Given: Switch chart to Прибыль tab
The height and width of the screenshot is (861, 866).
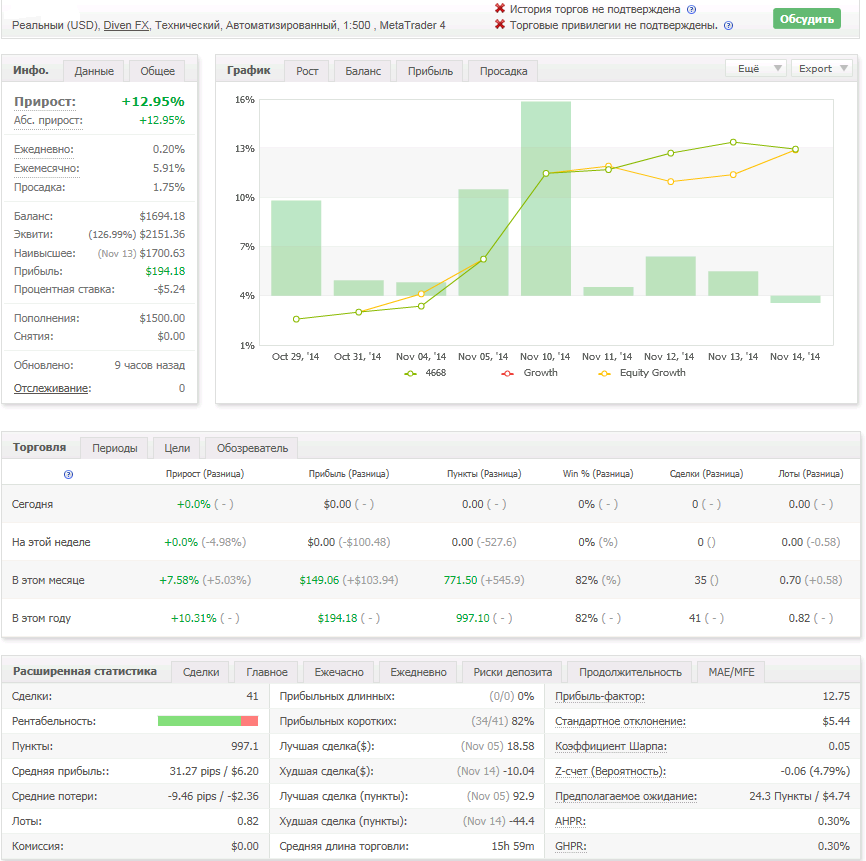Looking at the screenshot, I should 430,71.
